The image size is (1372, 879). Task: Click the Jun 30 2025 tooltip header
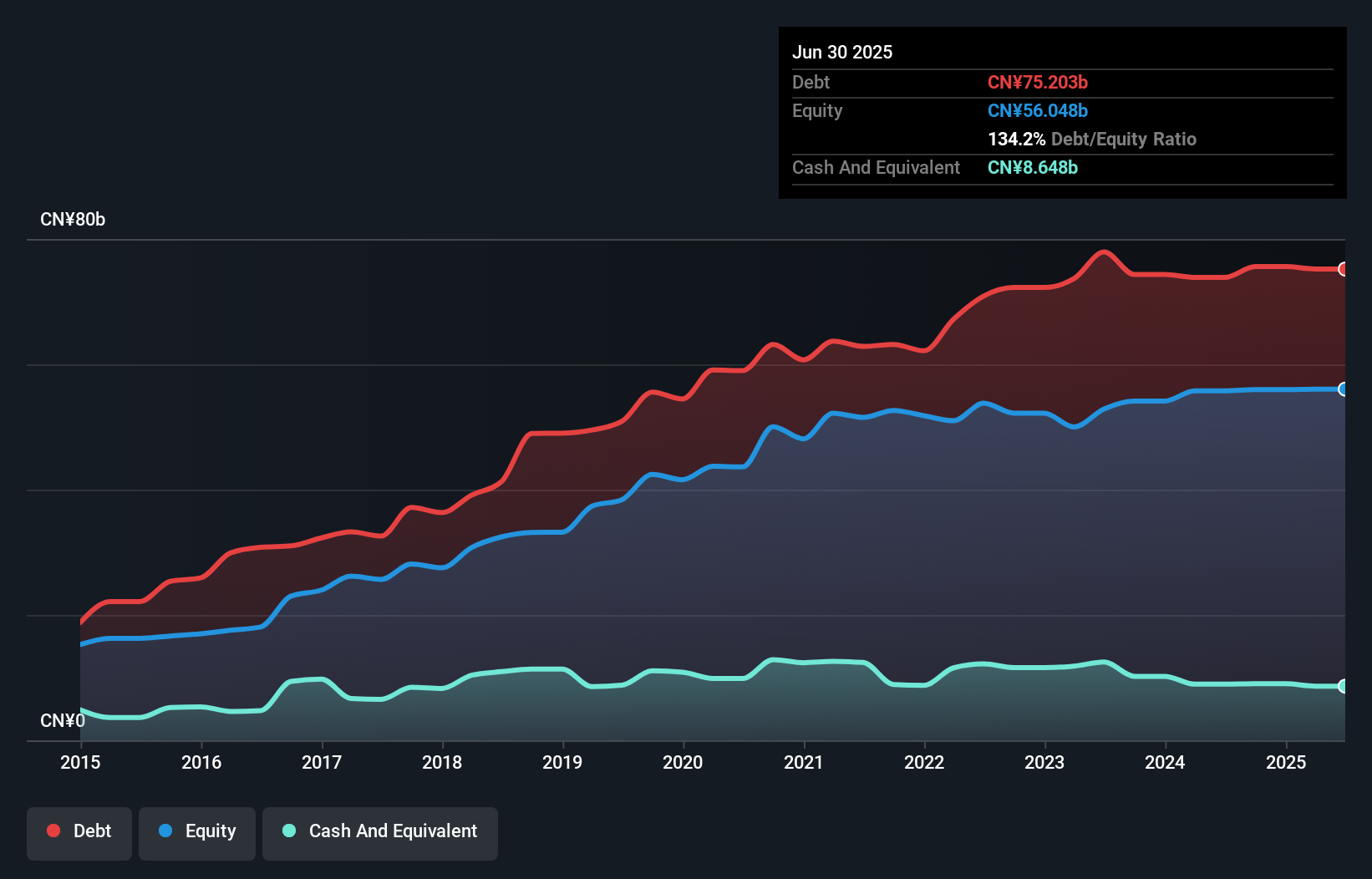[842, 52]
